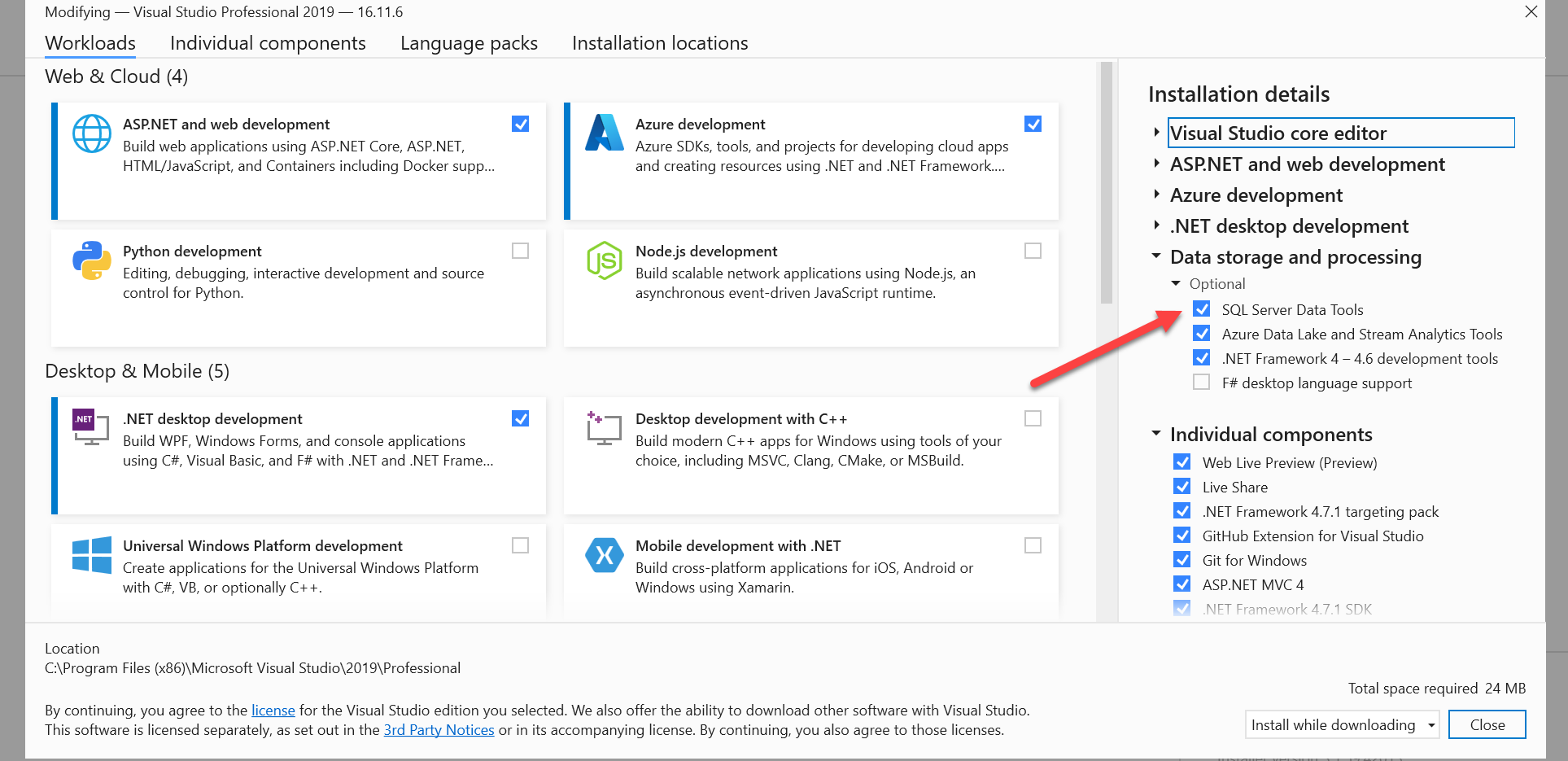Collapse Individual components section arrow

point(1156,433)
